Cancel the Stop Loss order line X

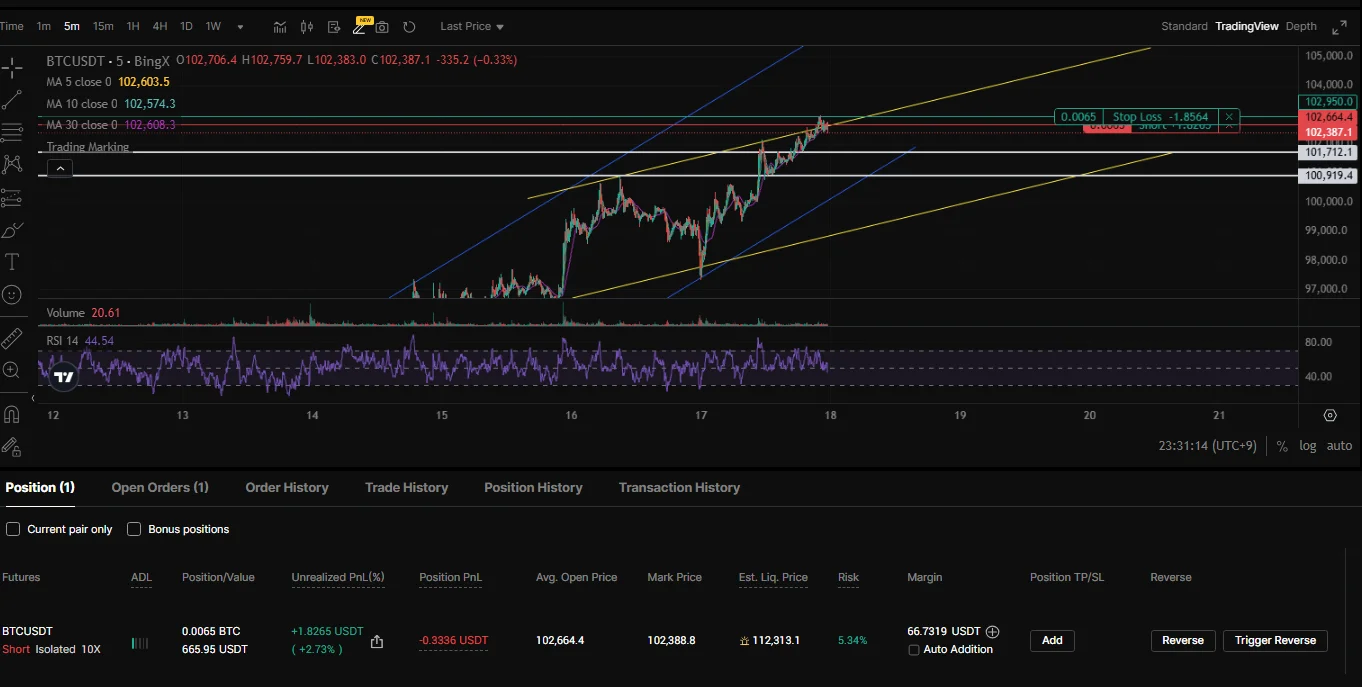point(1229,117)
